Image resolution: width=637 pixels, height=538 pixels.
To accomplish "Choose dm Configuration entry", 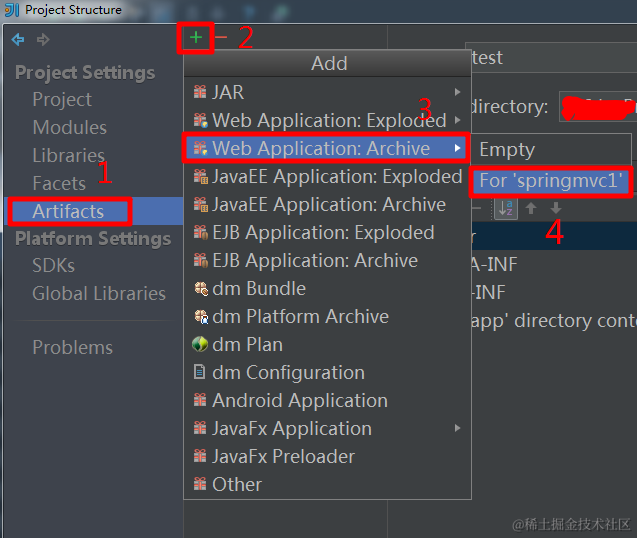I will pyautogui.click(x=327, y=372).
